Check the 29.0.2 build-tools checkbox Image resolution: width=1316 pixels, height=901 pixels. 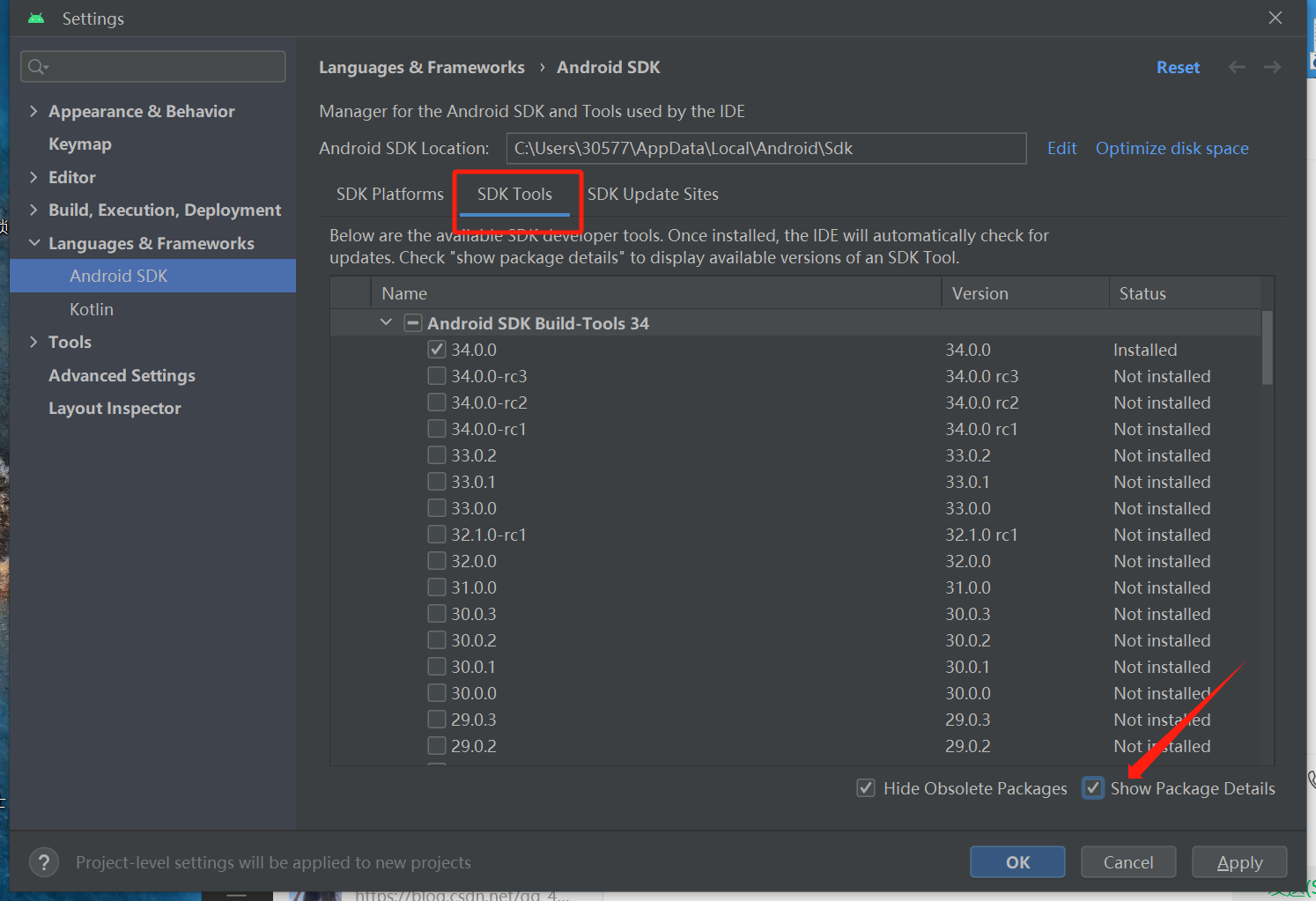[x=437, y=746]
